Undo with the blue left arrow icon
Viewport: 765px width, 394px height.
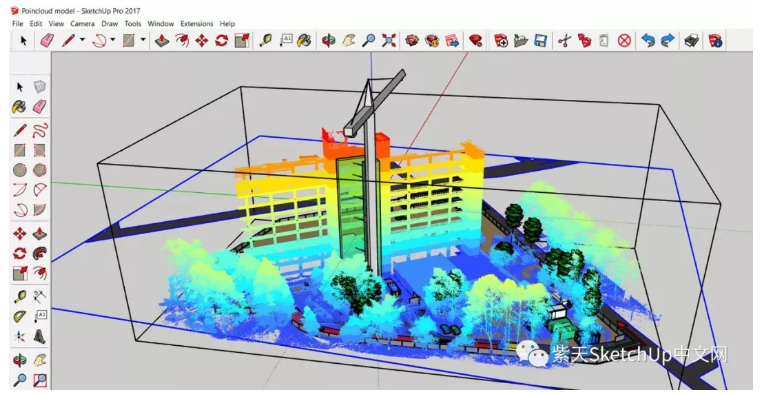[648, 40]
